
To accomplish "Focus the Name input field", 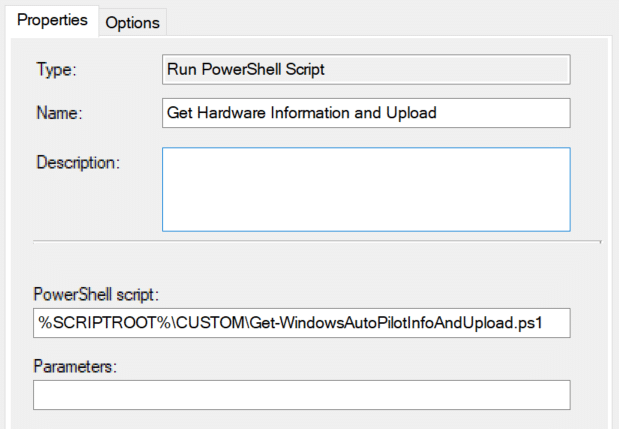I will (366, 113).
